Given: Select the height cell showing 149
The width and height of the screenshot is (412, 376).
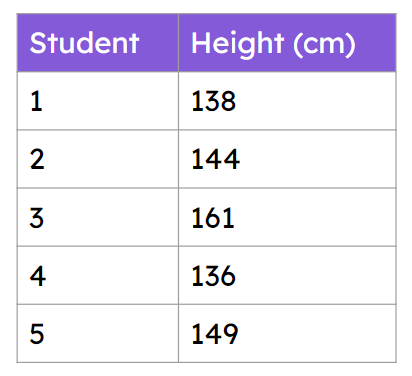Looking at the screenshot, I should (287, 333).
